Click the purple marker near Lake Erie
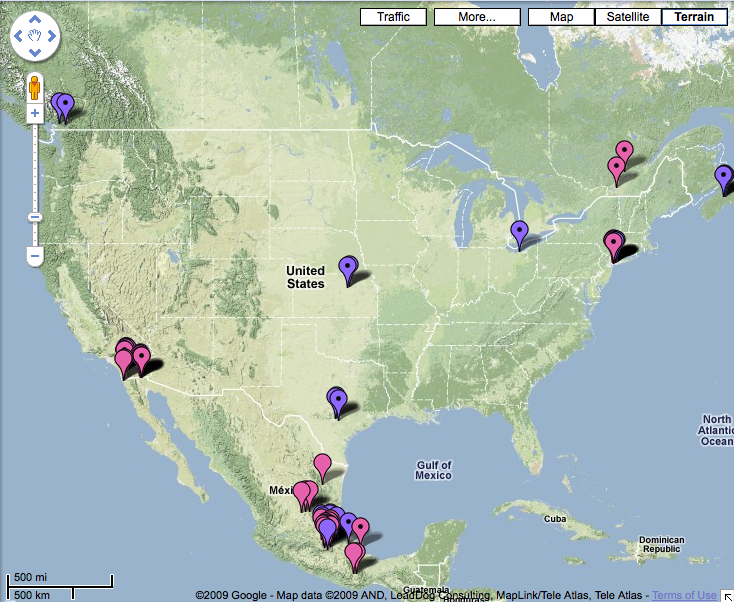734x602 pixels. click(519, 231)
